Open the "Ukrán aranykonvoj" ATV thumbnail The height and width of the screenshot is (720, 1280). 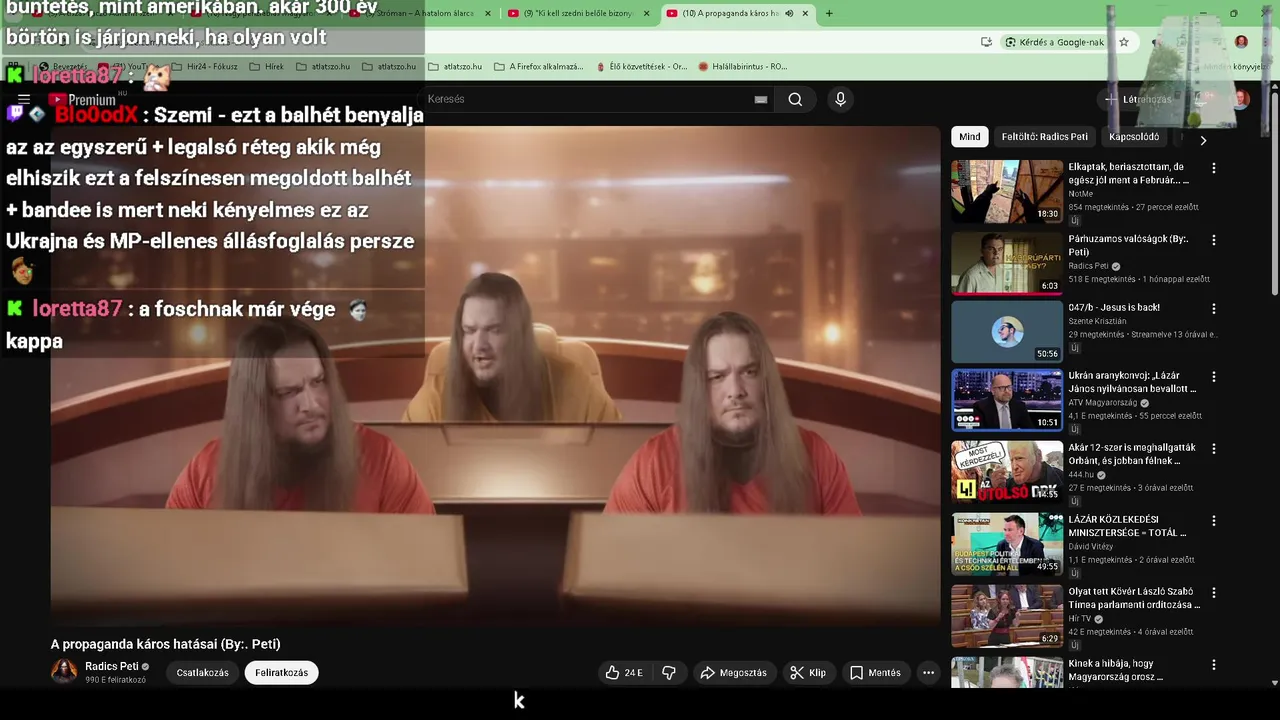click(1006, 399)
